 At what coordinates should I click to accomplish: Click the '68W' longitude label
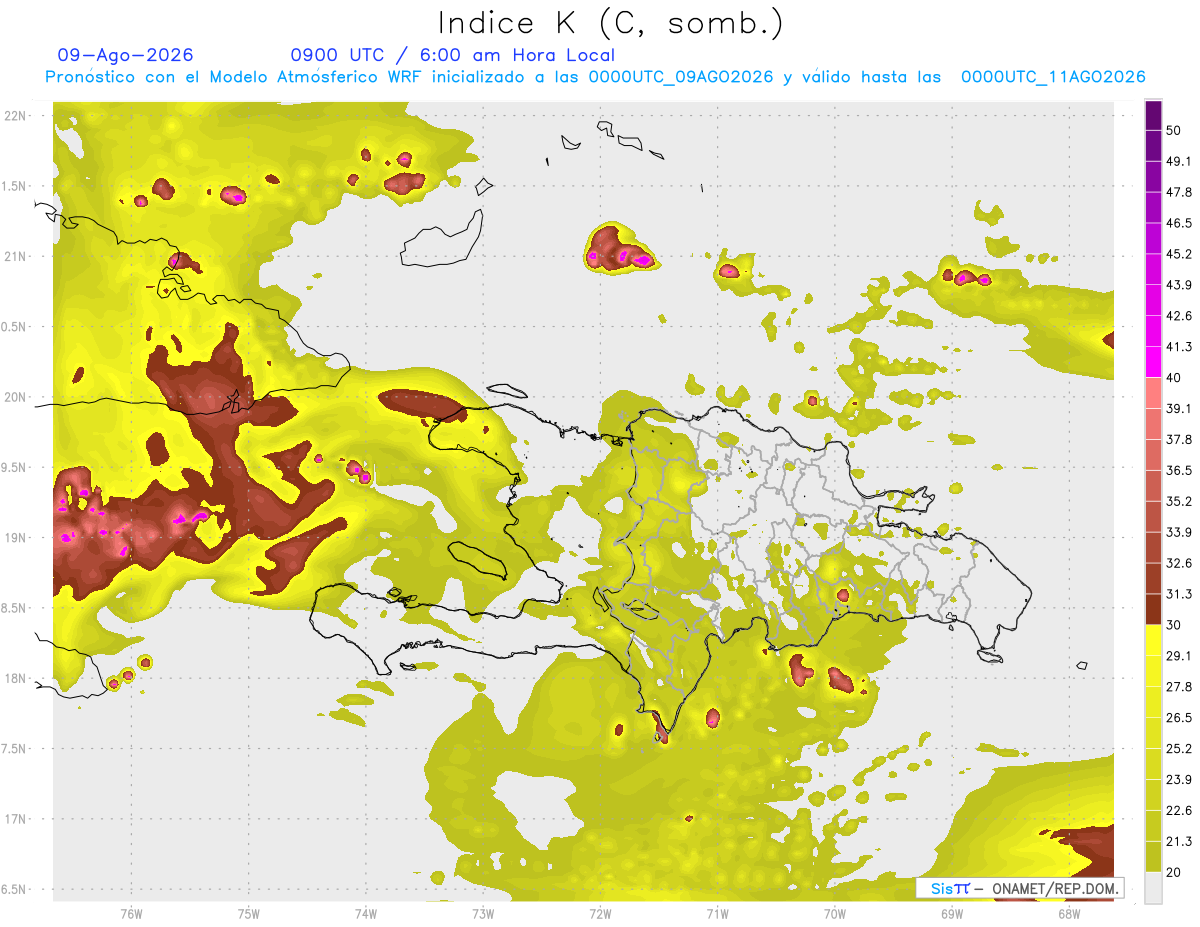click(1069, 913)
